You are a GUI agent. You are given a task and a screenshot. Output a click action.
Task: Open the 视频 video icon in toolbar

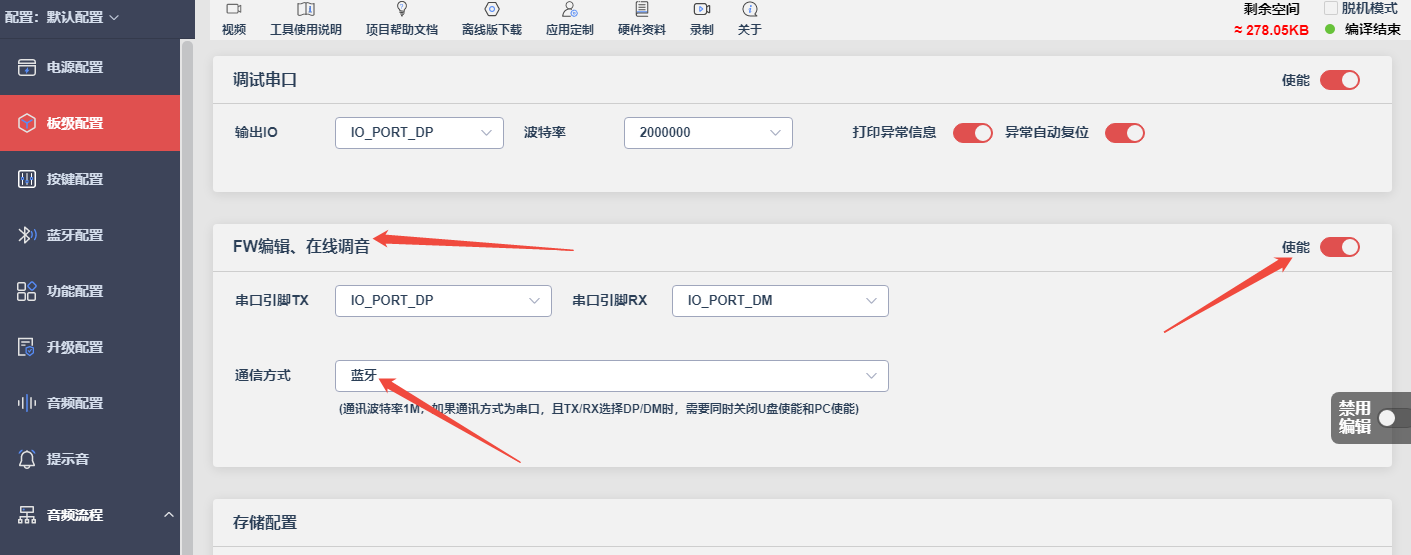coord(234,9)
